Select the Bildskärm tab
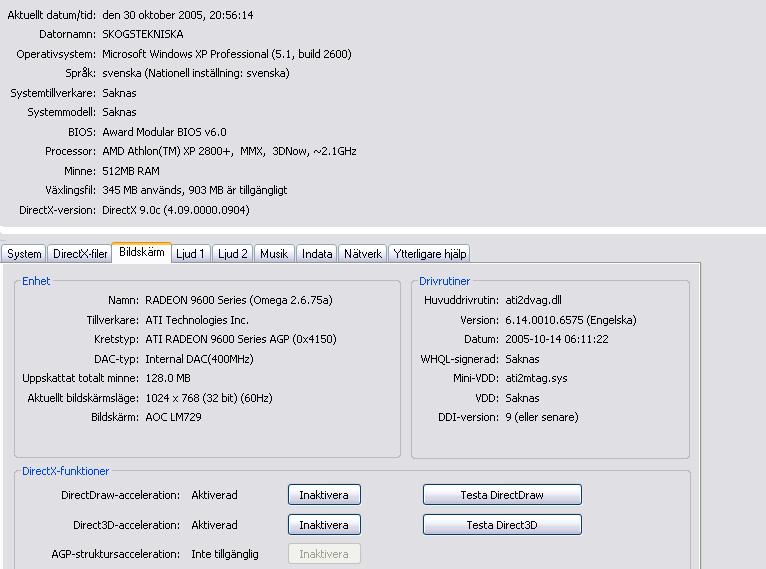 [141, 253]
